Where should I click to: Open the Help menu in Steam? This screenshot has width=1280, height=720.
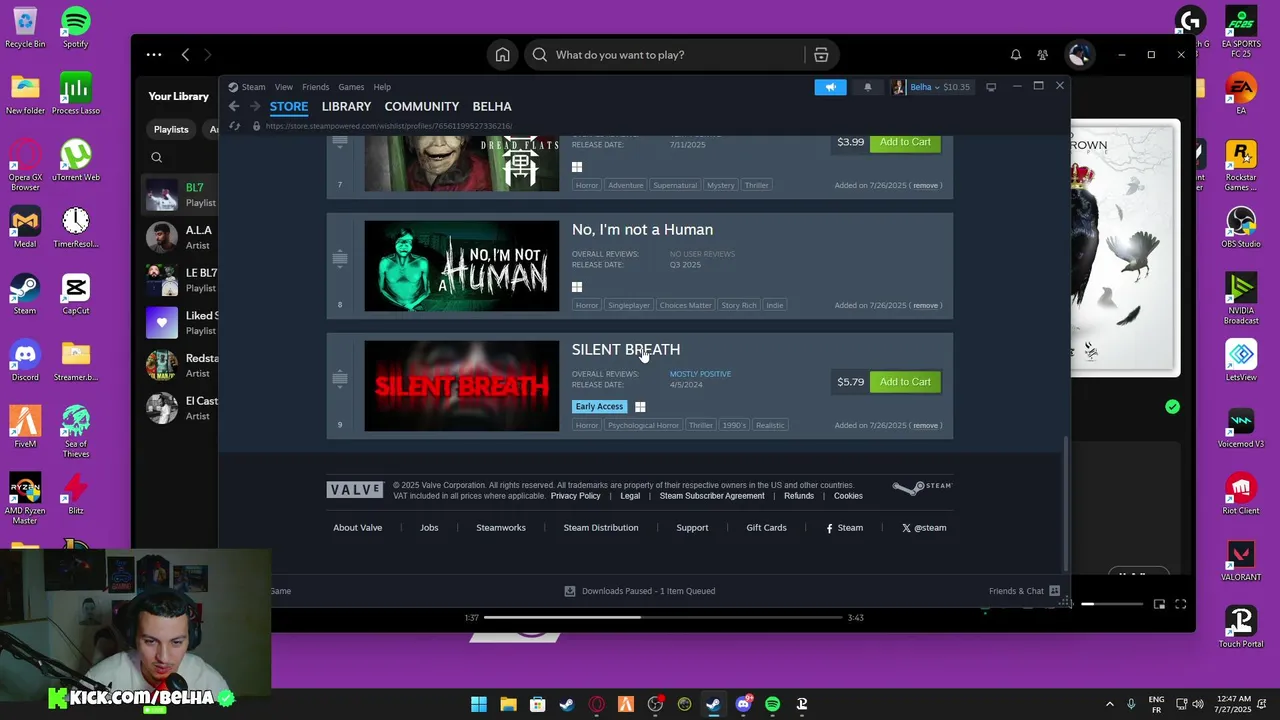pyautogui.click(x=382, y=87)
